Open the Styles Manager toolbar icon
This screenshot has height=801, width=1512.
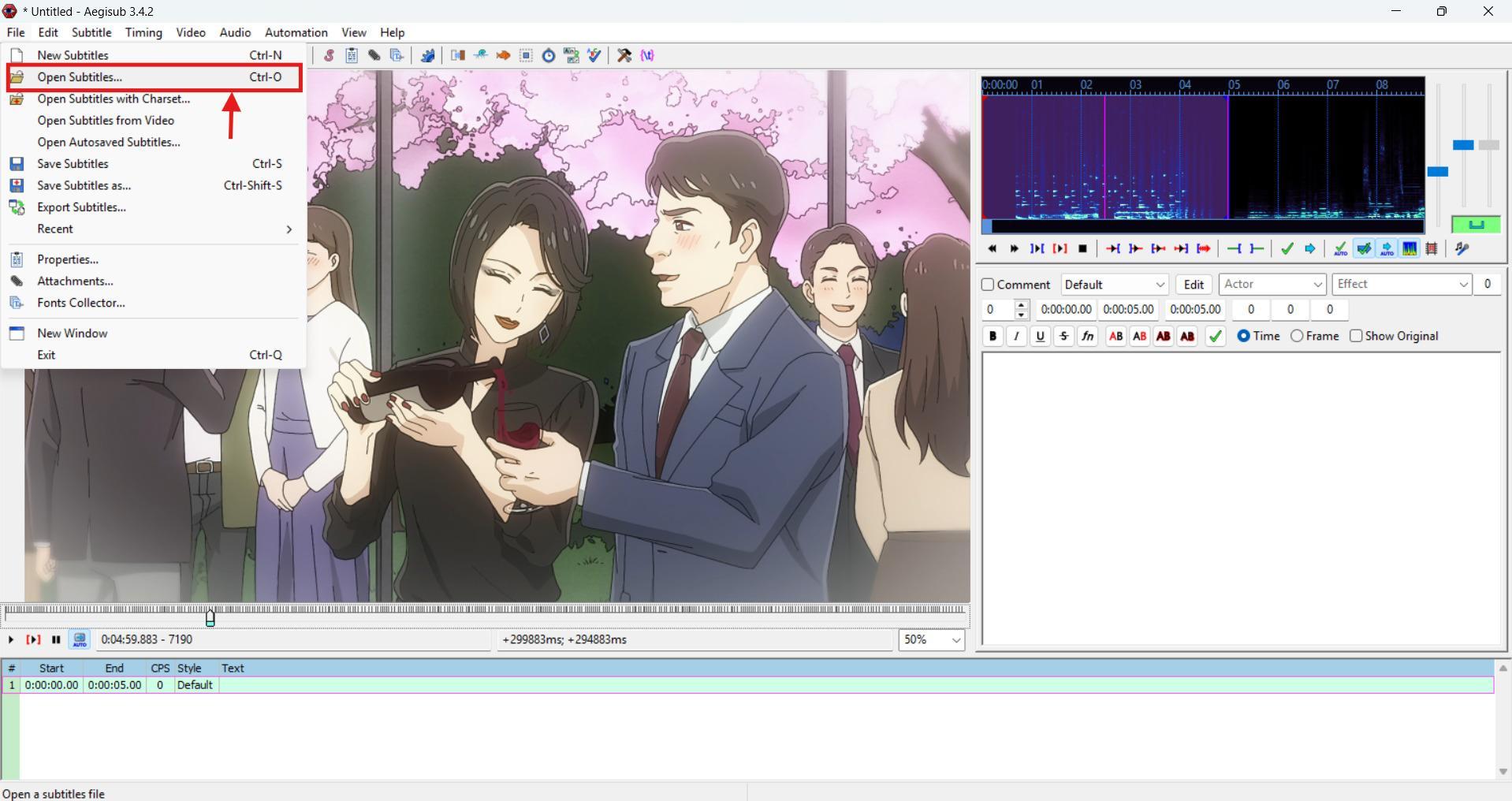[329, 55]
